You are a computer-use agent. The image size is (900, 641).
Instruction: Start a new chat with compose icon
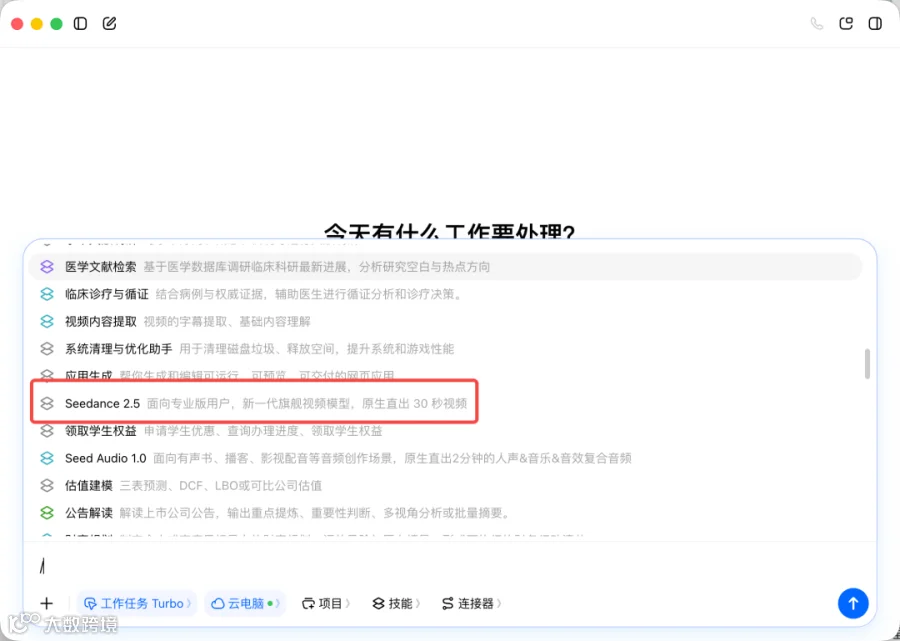click(x=109, y=24)
